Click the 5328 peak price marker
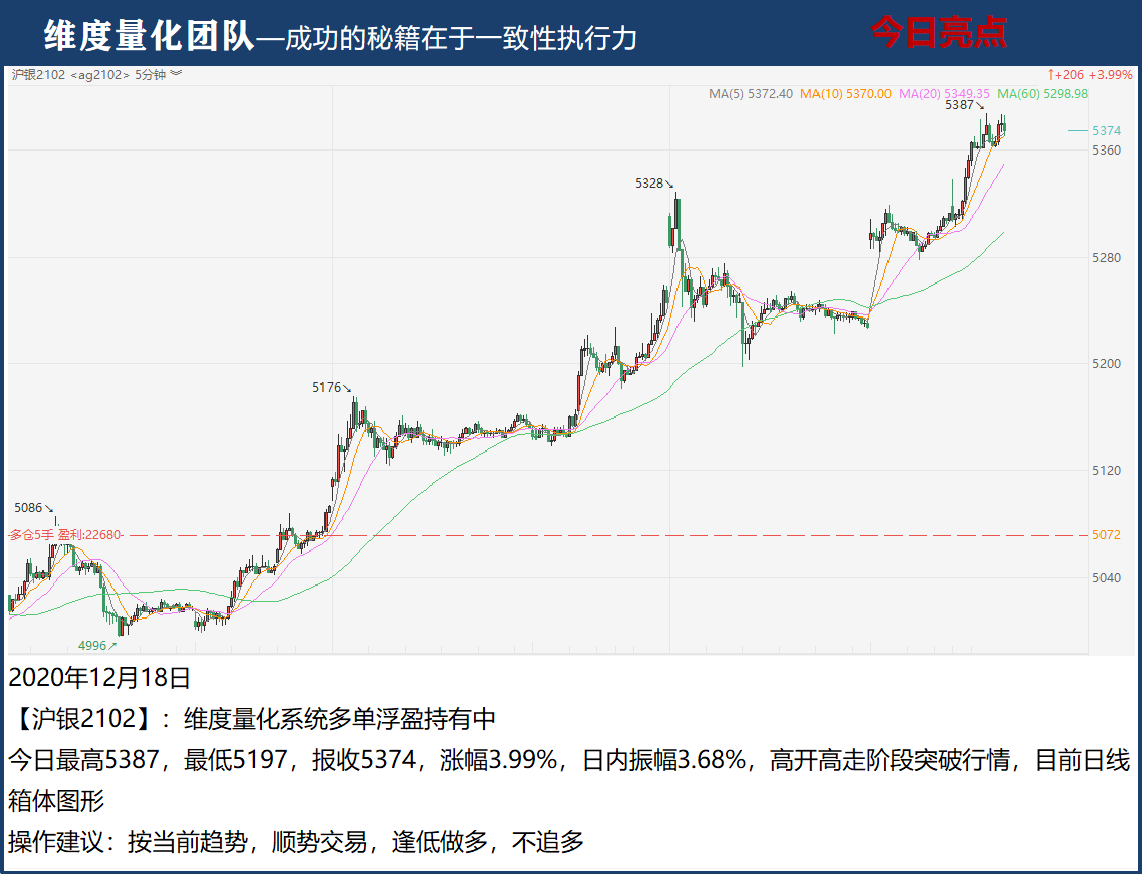Image resolution: width=1142 pixels, height=874 pixels. point(650,183)
